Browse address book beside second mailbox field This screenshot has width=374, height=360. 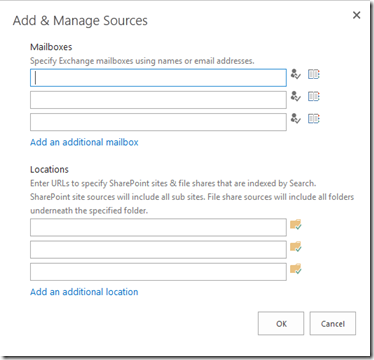(x=313, y=96)
